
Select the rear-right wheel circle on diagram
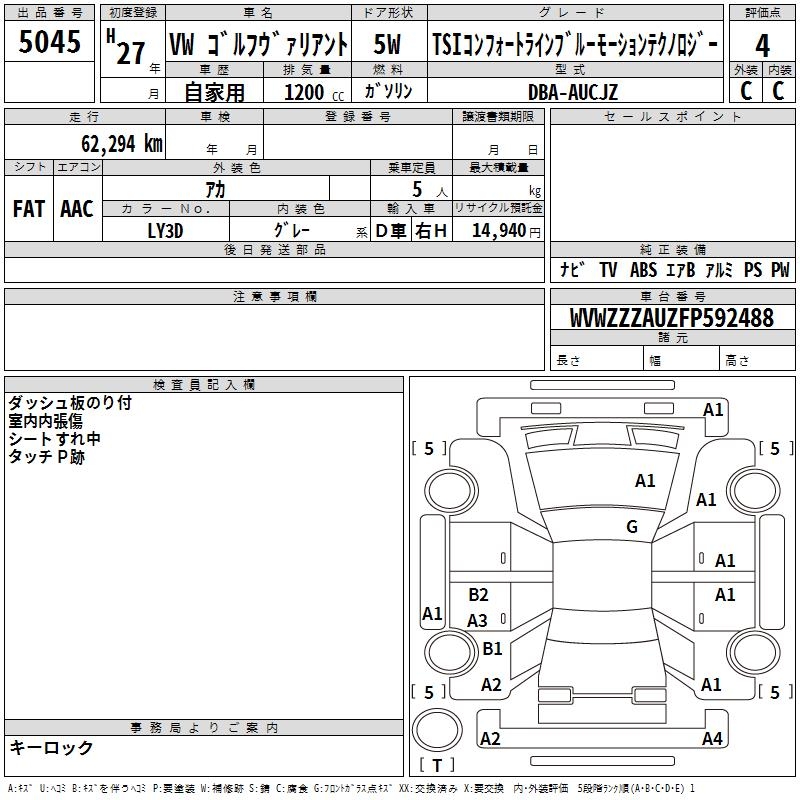[753, 652]
